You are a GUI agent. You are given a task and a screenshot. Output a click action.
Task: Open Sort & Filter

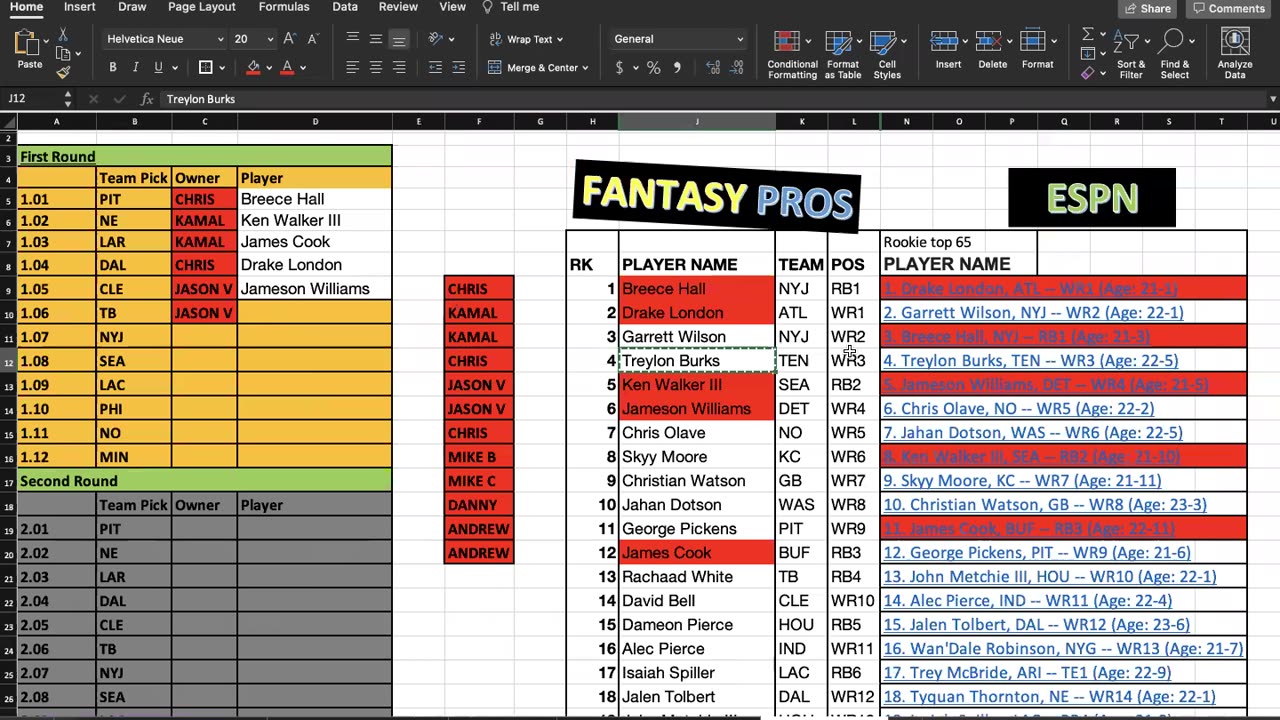[1131, 55]
